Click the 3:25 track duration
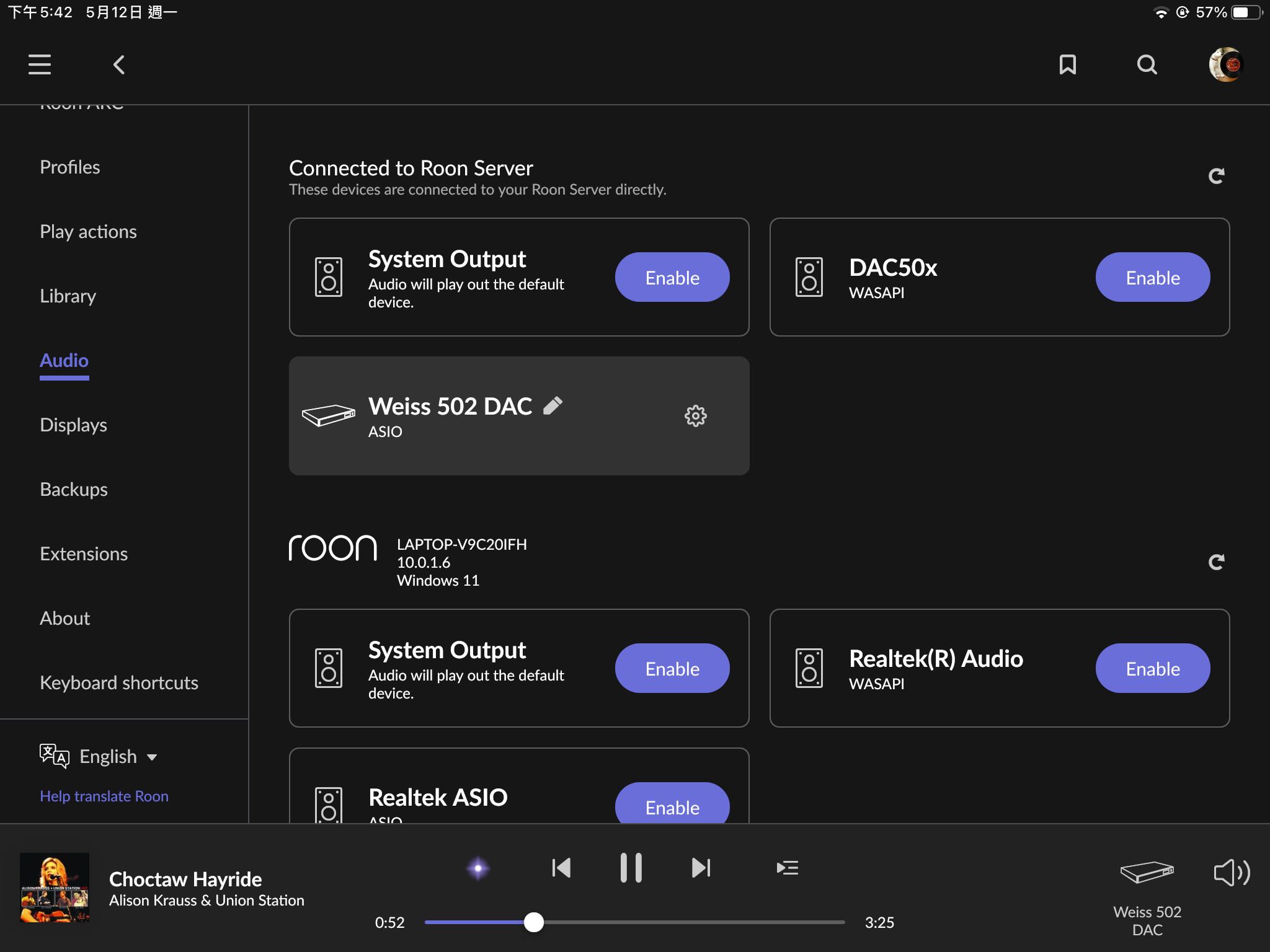This screenshot has height=952, width=1270. click(879, 922)
